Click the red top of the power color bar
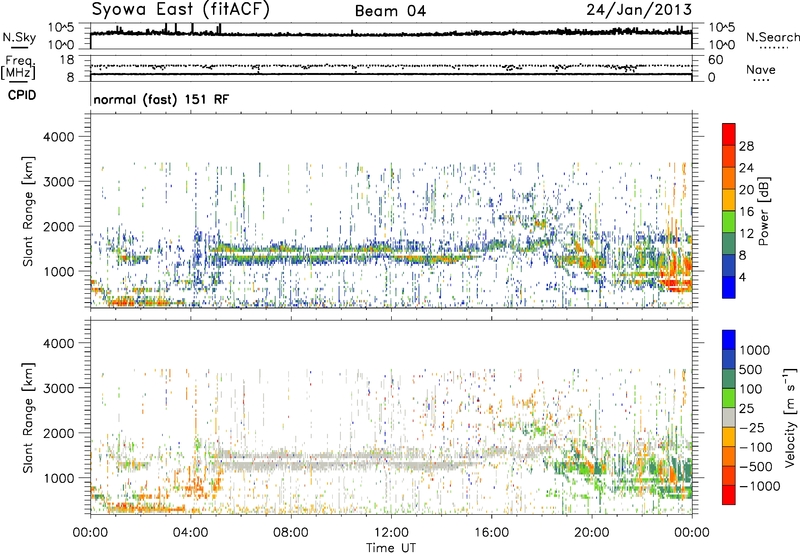Screen dimensions: 800x554 tap(729, 132)
